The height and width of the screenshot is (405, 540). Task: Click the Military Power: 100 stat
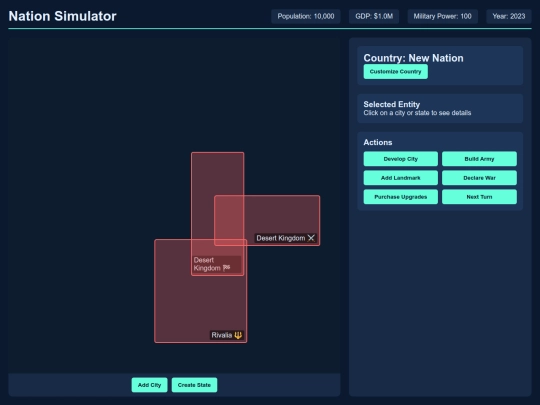pos(443,16)
